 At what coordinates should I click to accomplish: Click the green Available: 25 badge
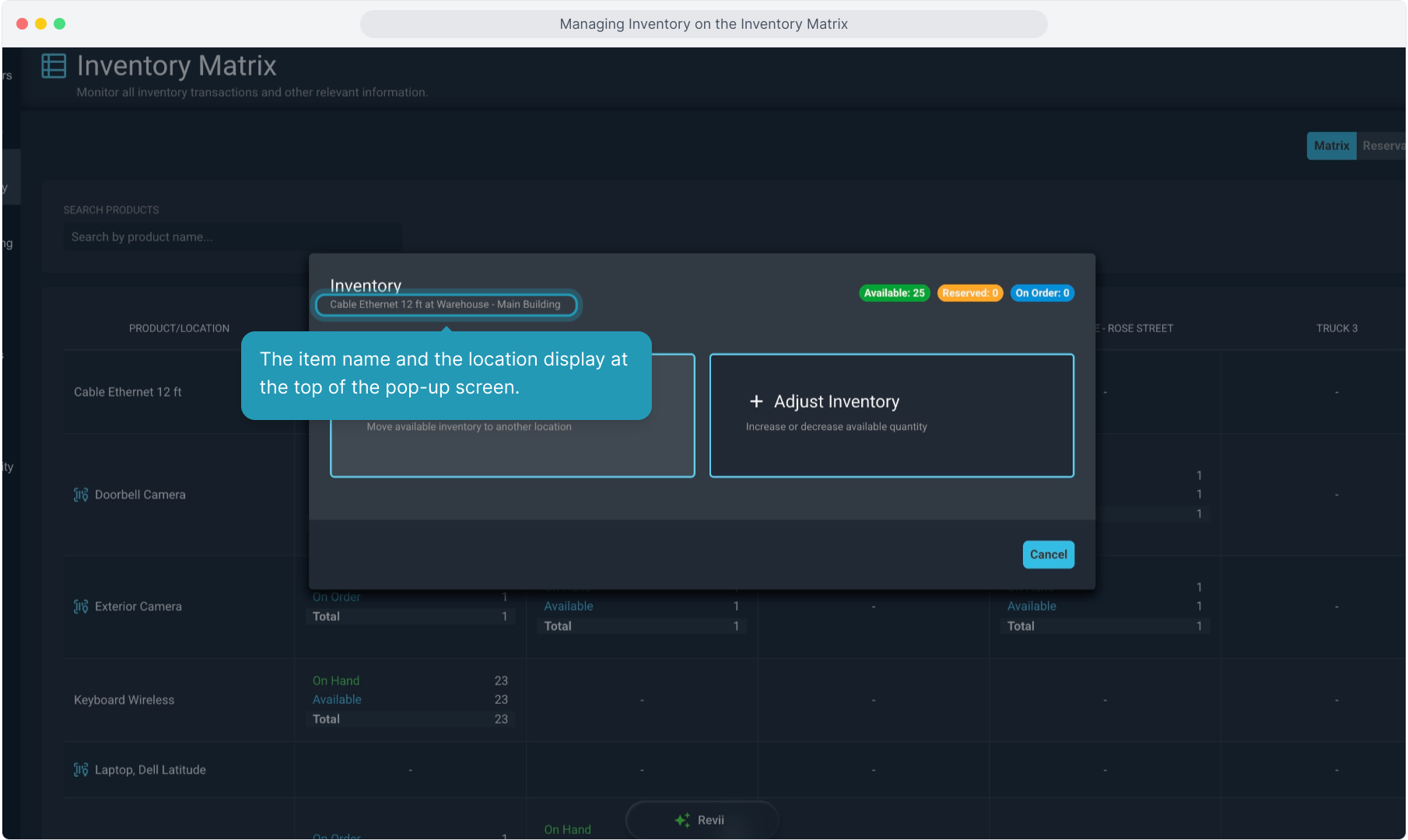(x=894, y=293)
